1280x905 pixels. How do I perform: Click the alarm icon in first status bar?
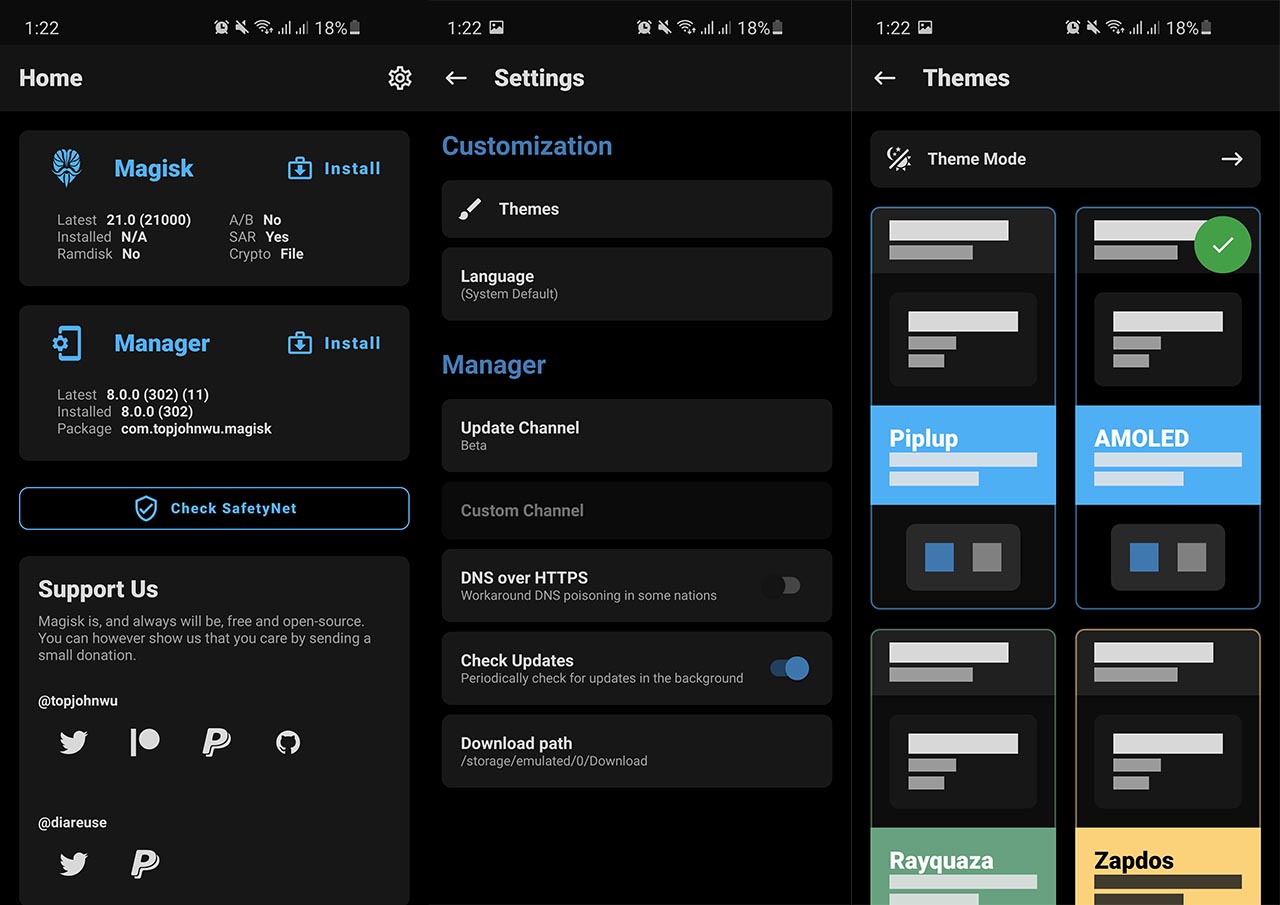(x=222, y=28)
